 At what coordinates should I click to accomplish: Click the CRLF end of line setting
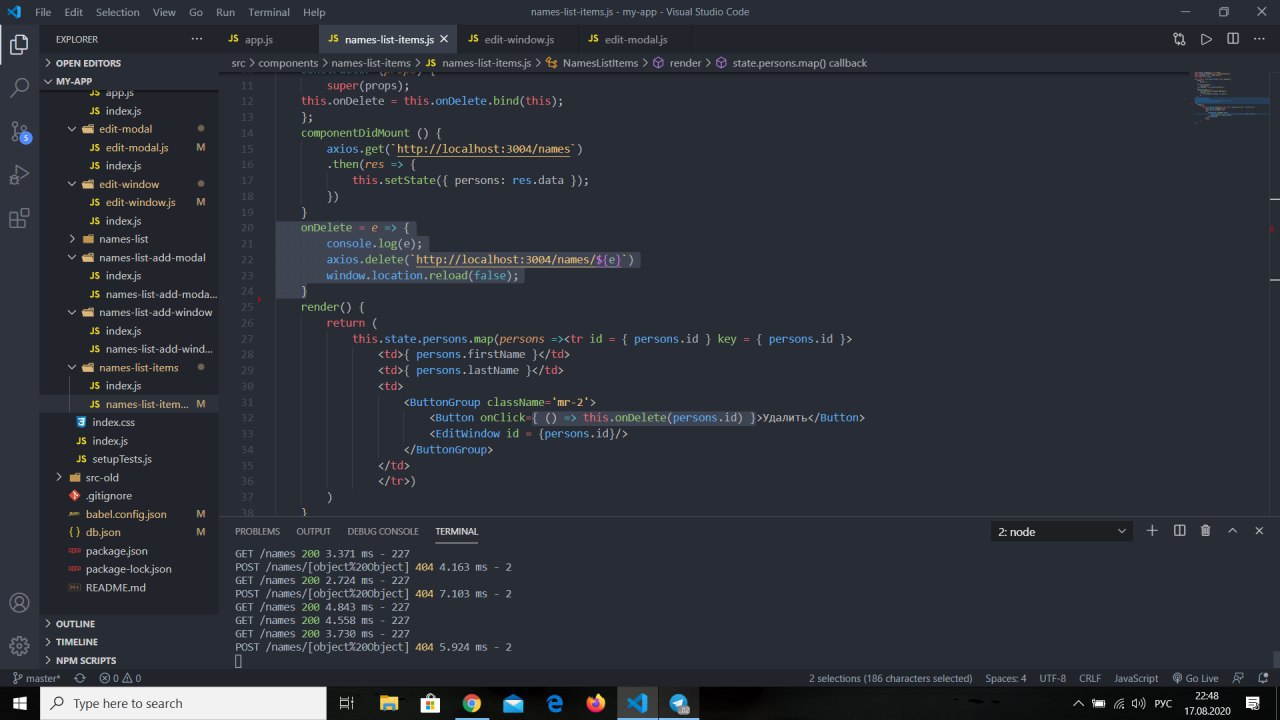pos(1090,678)
